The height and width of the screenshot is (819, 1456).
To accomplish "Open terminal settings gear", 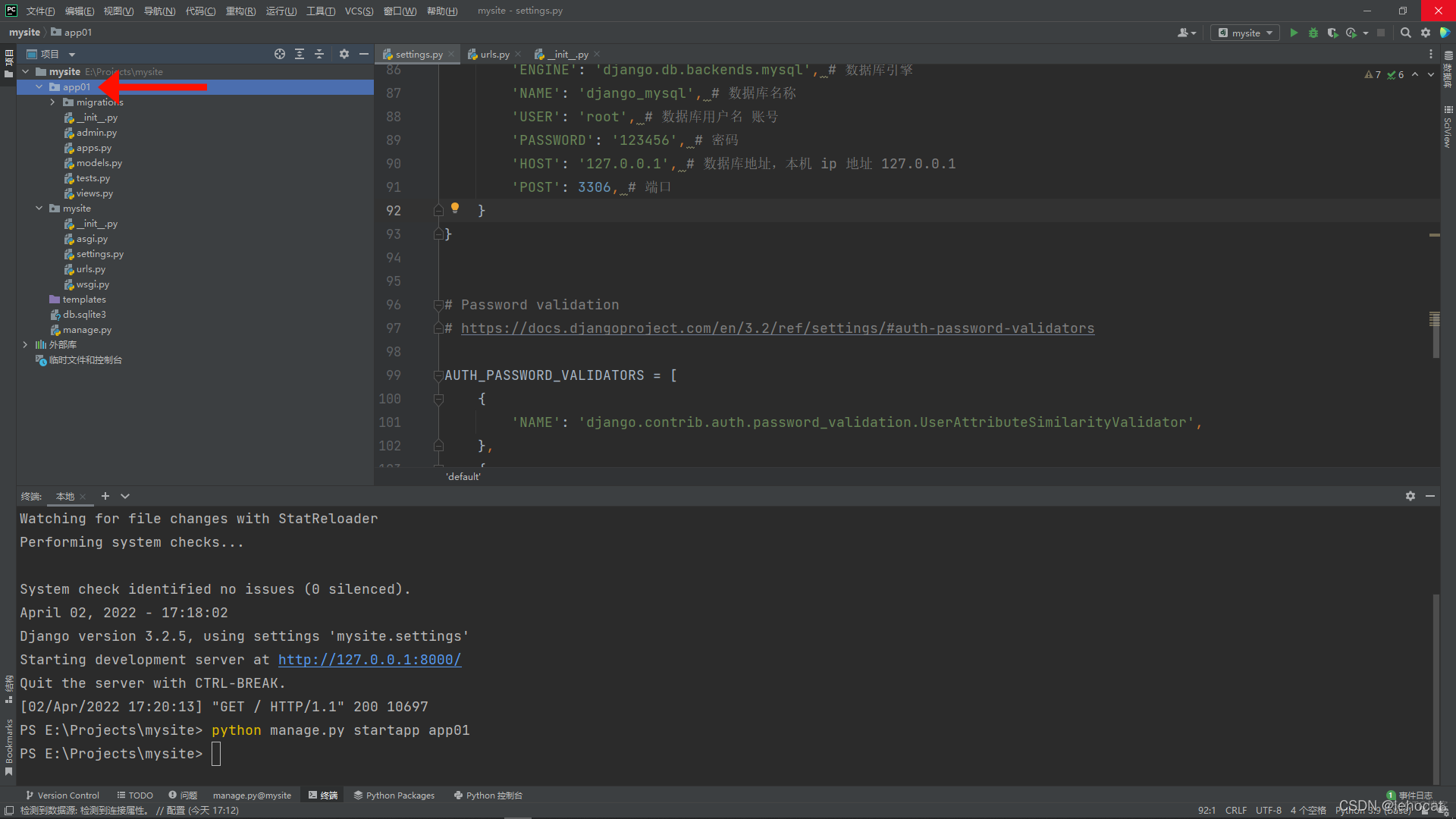I will (x=1410, y=496).
